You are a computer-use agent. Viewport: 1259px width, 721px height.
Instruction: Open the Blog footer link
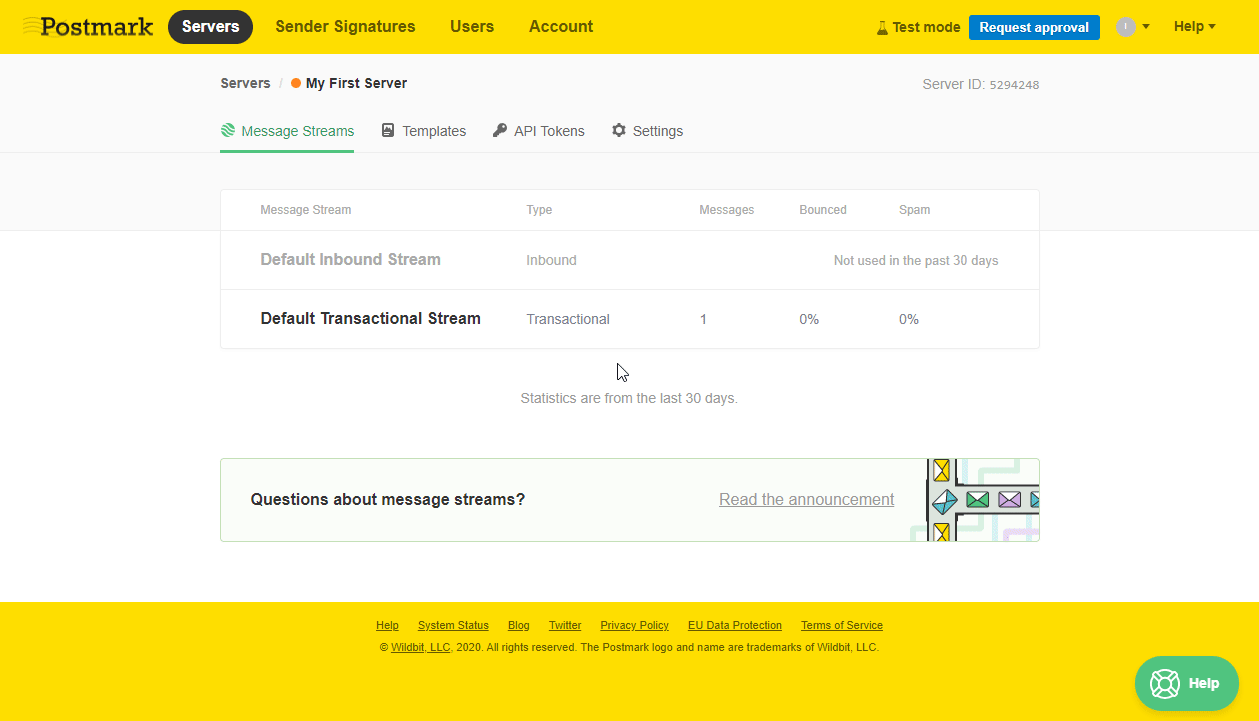(519, 626)
